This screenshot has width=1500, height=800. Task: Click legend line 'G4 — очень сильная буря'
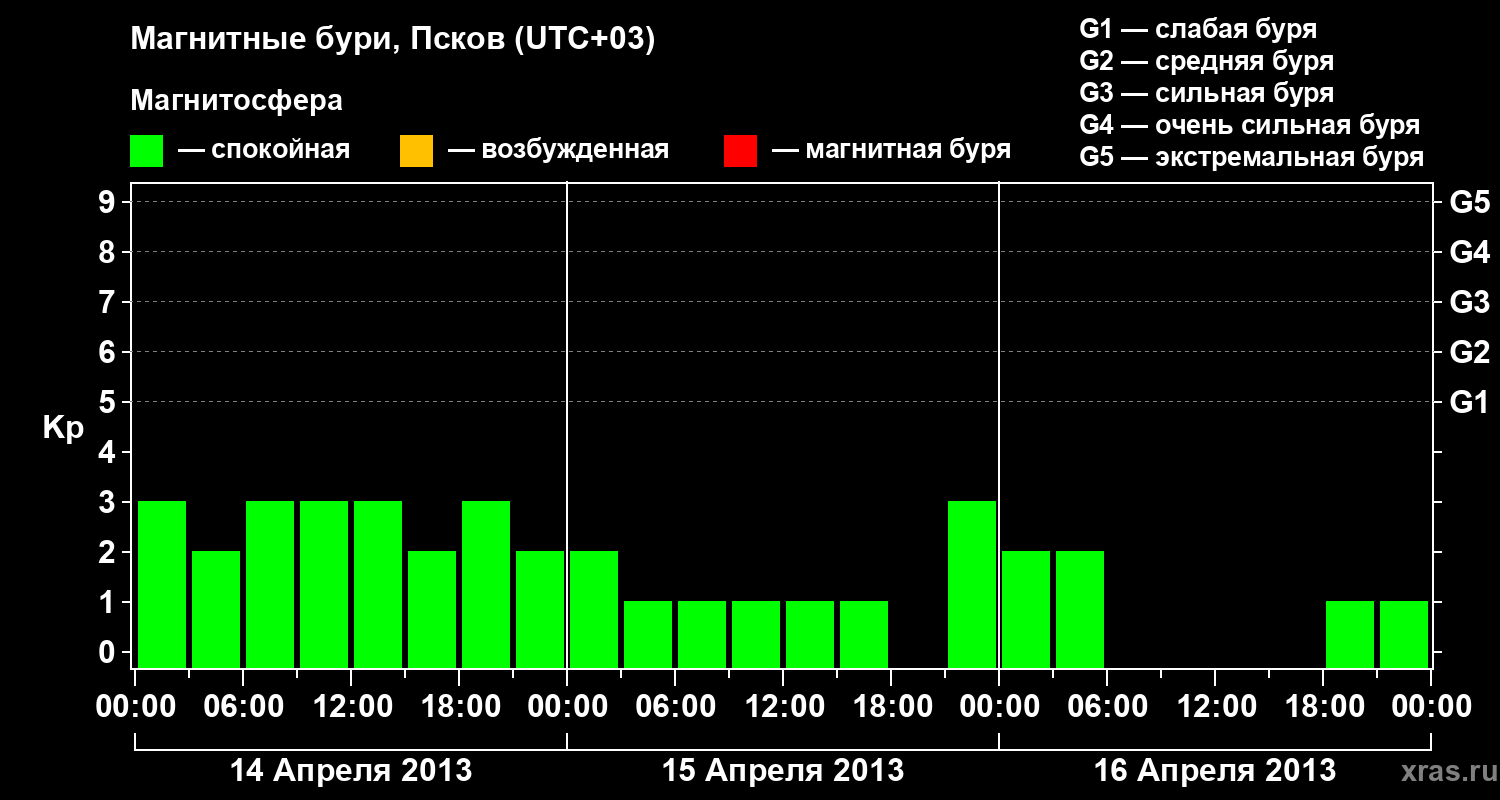tap(1250, 125)
